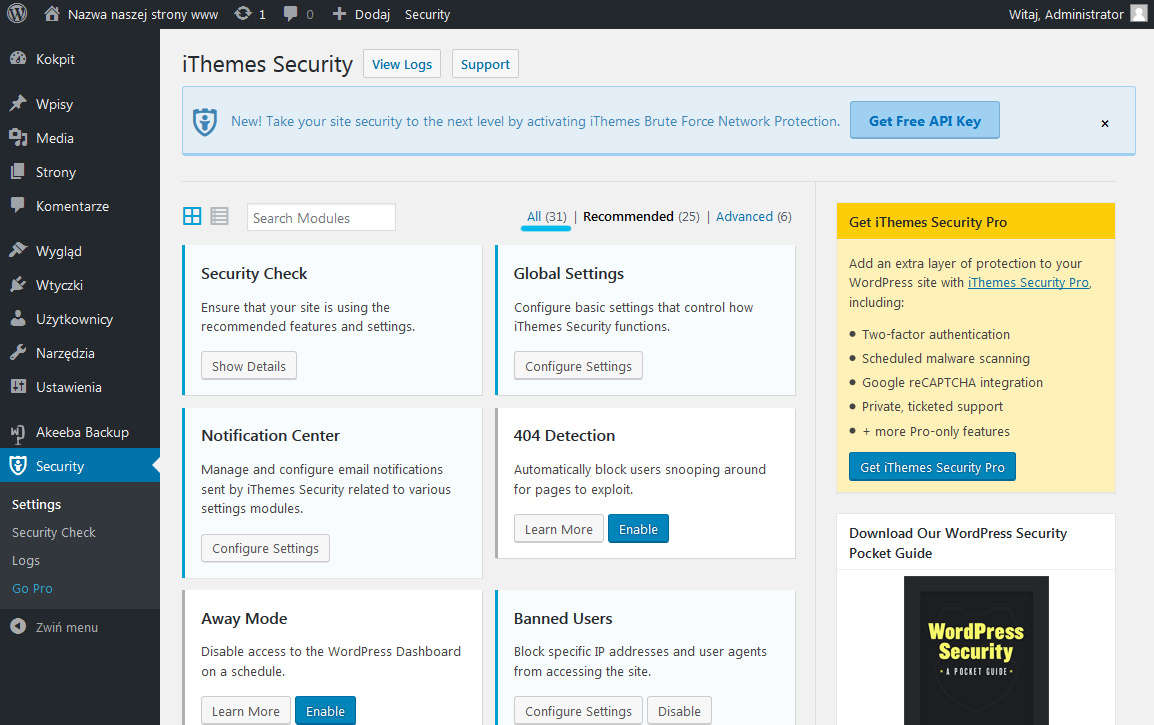Image resolution: width=1154 pixels, height=725 pixels.
Task: Dismiss the API key notice
Action: pyautogui.click(x=1105, y=124)
